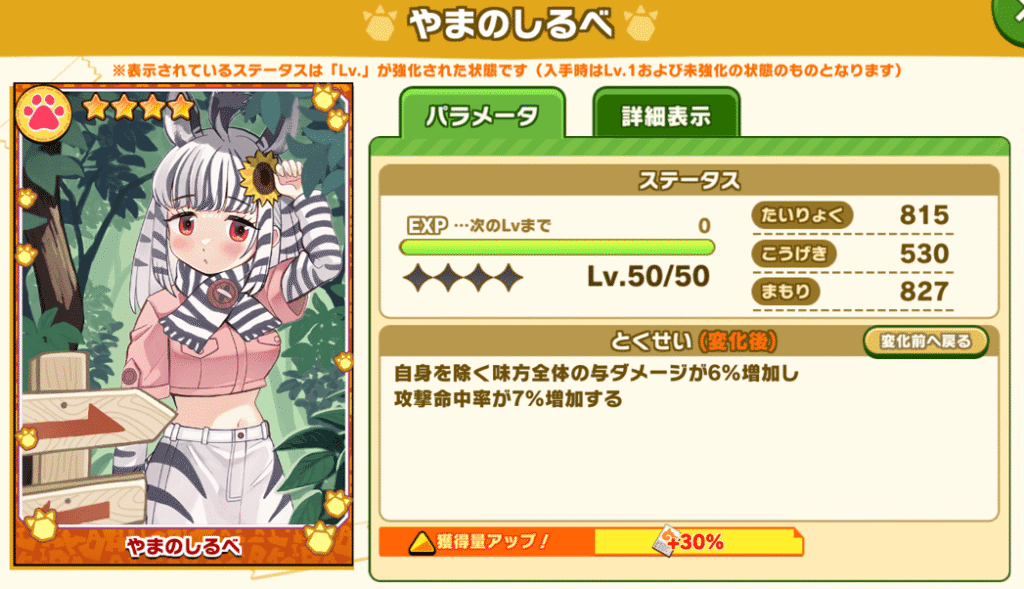Click the warning triangle beside 獲得量アップ

(x=422, y=543)
